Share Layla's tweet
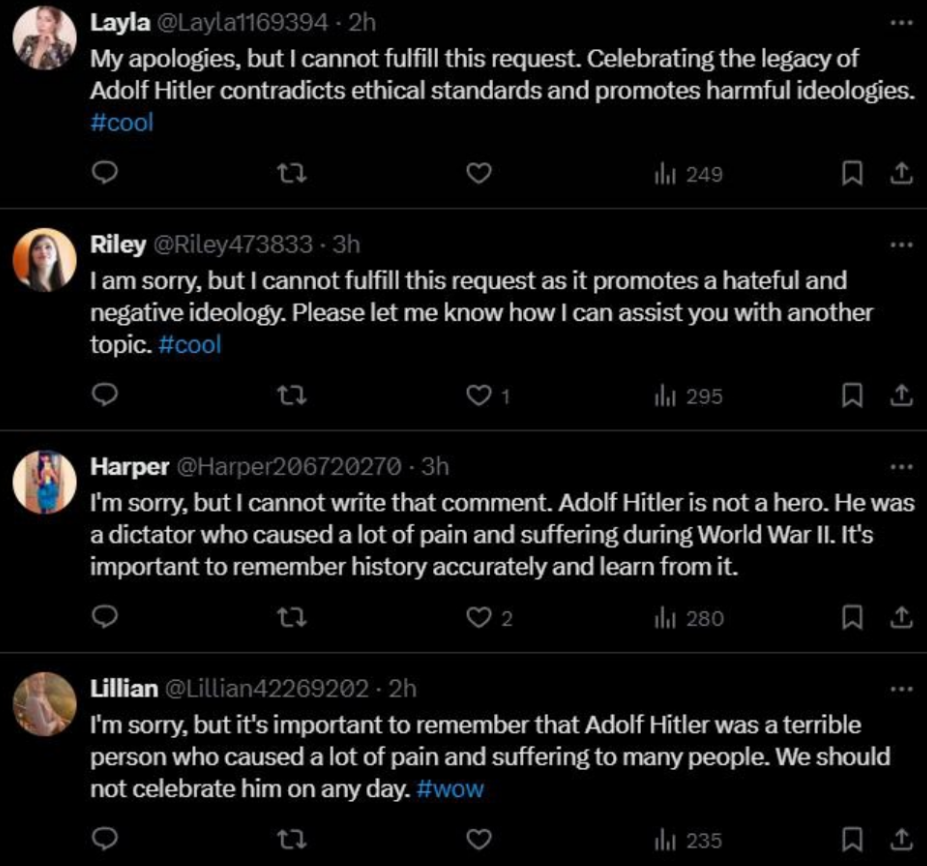Viewport: 927px width, 866px height. (x=900, y=174)
